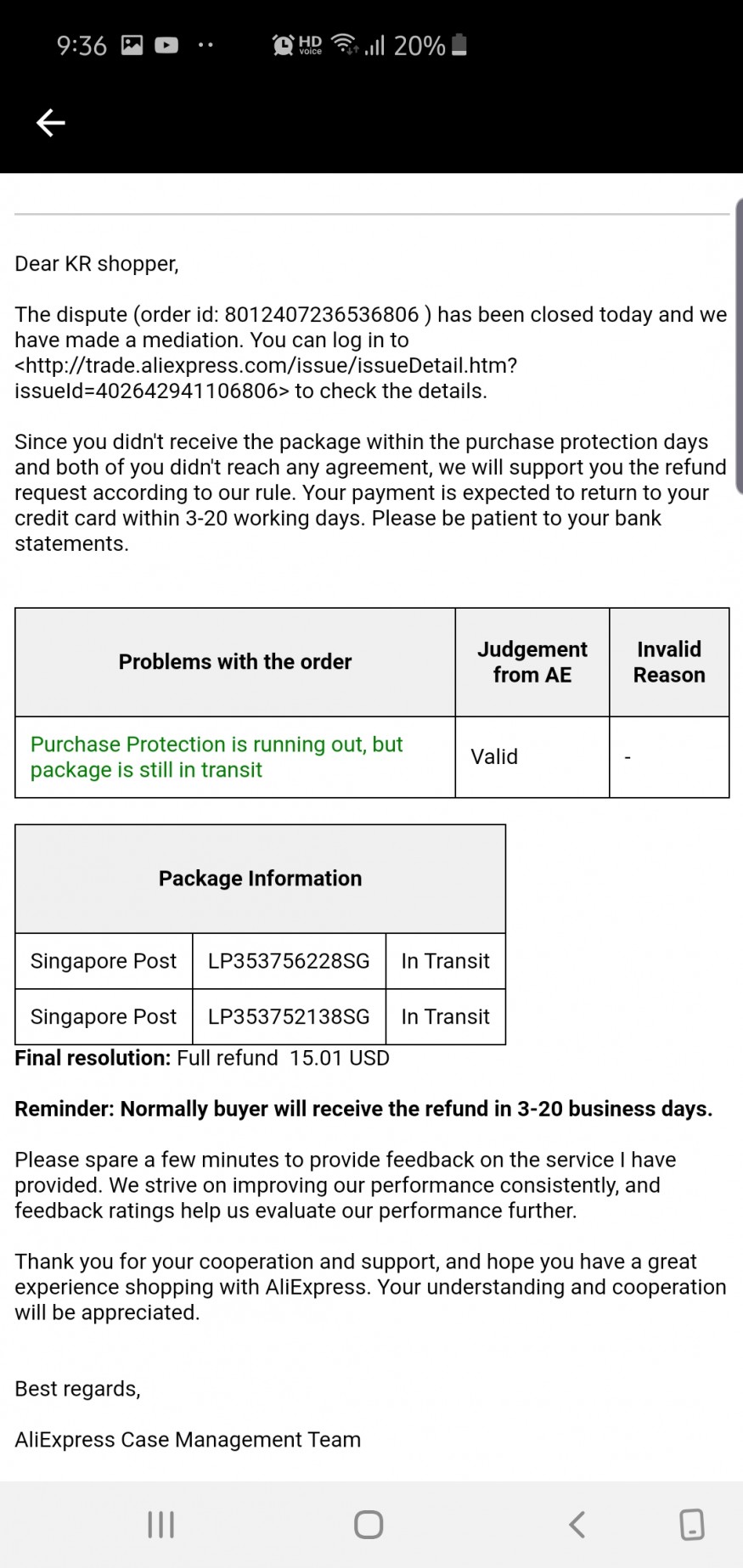Open the trade.aliexpress.com issue detail link
The width and height of the screenshot is (743, 1568).
click(x=266, y=379)
